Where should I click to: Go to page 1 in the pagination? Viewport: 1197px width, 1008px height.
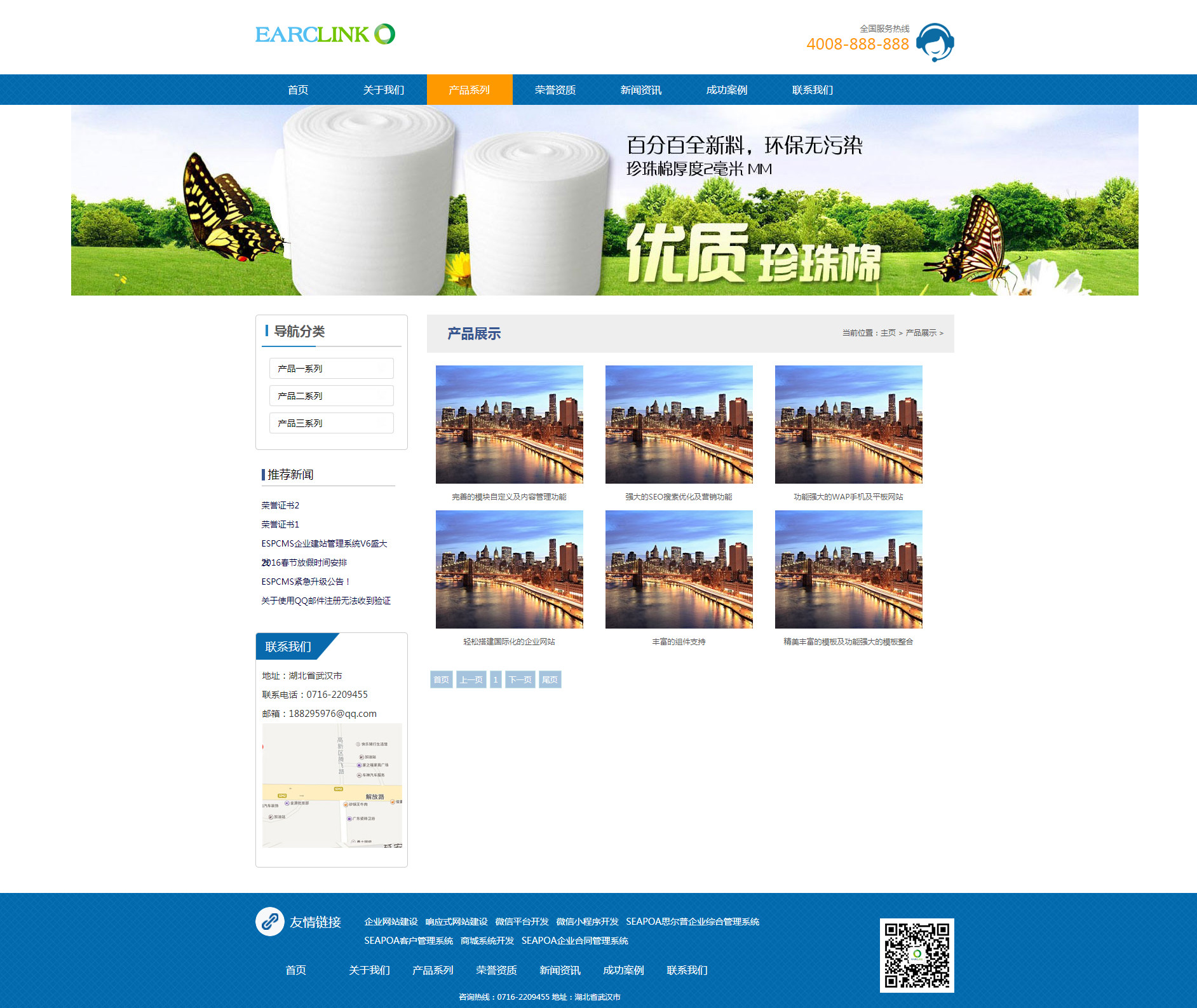[x=496, y=679]
